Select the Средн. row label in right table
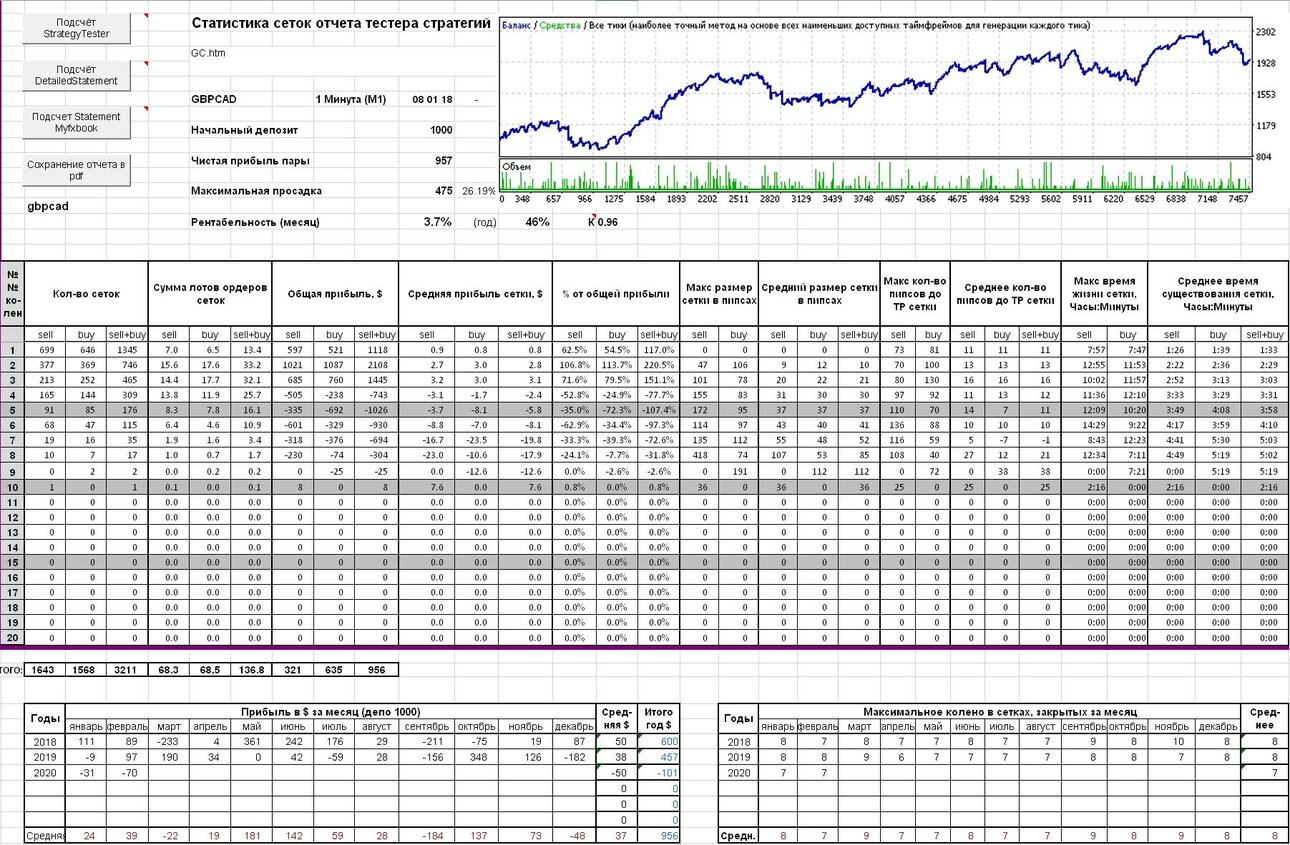 click(x=738, y=835)
